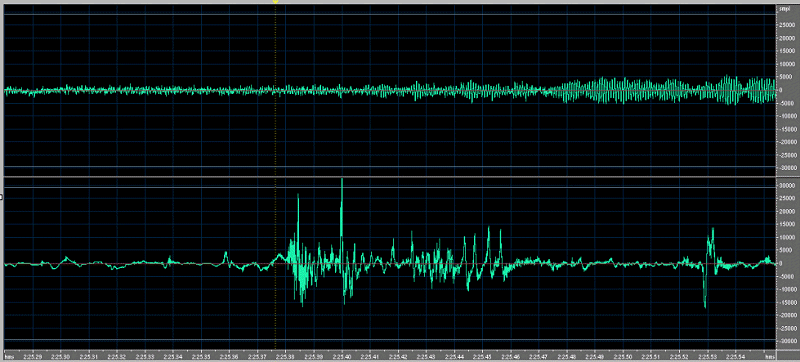Click 25000 on the upper channel amplitude ruler
This screenshot has height=362, width=800.
coord(788,24)
